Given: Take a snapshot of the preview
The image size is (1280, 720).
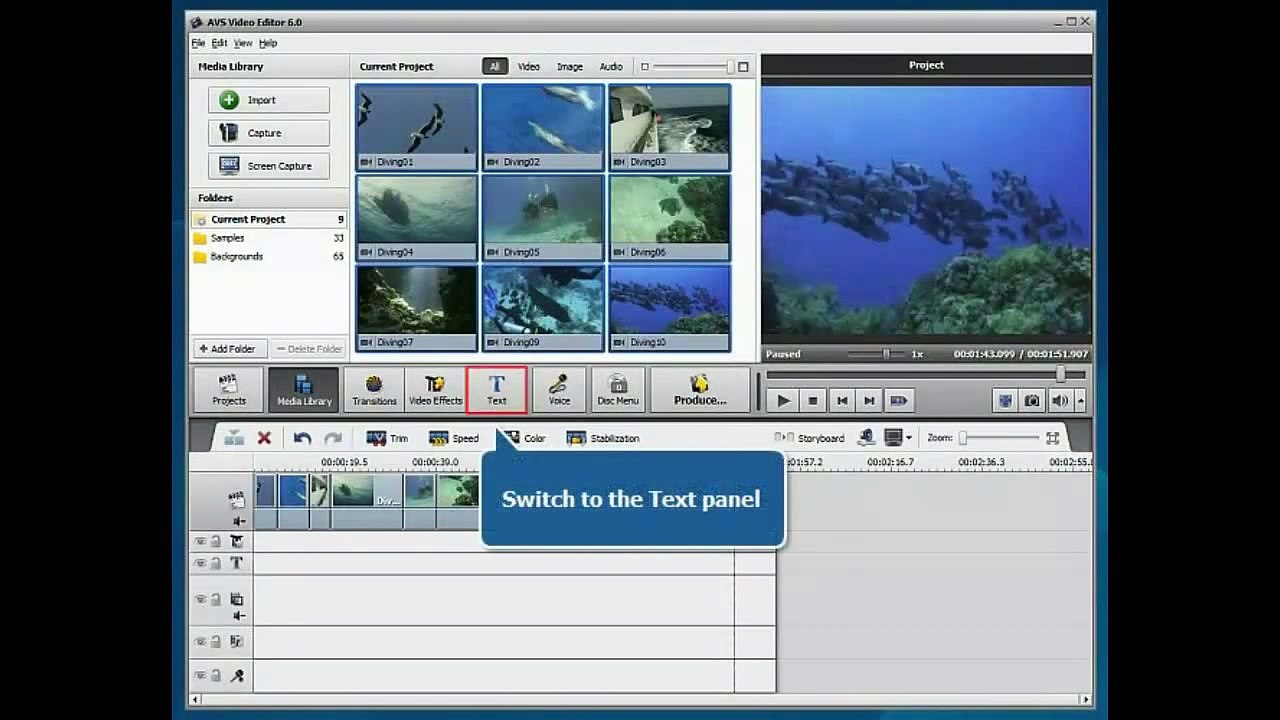Looking at the screenshot, I should pyautogui.click(x=1032, y=401).
